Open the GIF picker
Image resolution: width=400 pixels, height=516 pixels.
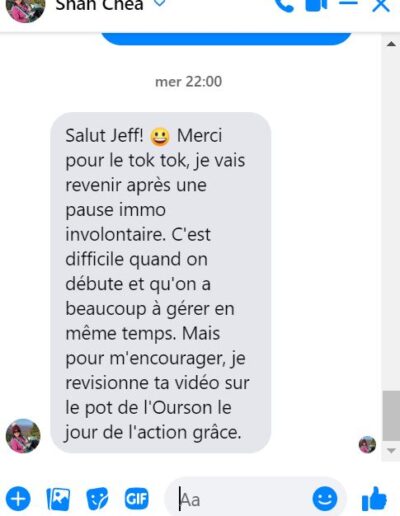click(136, 499)
